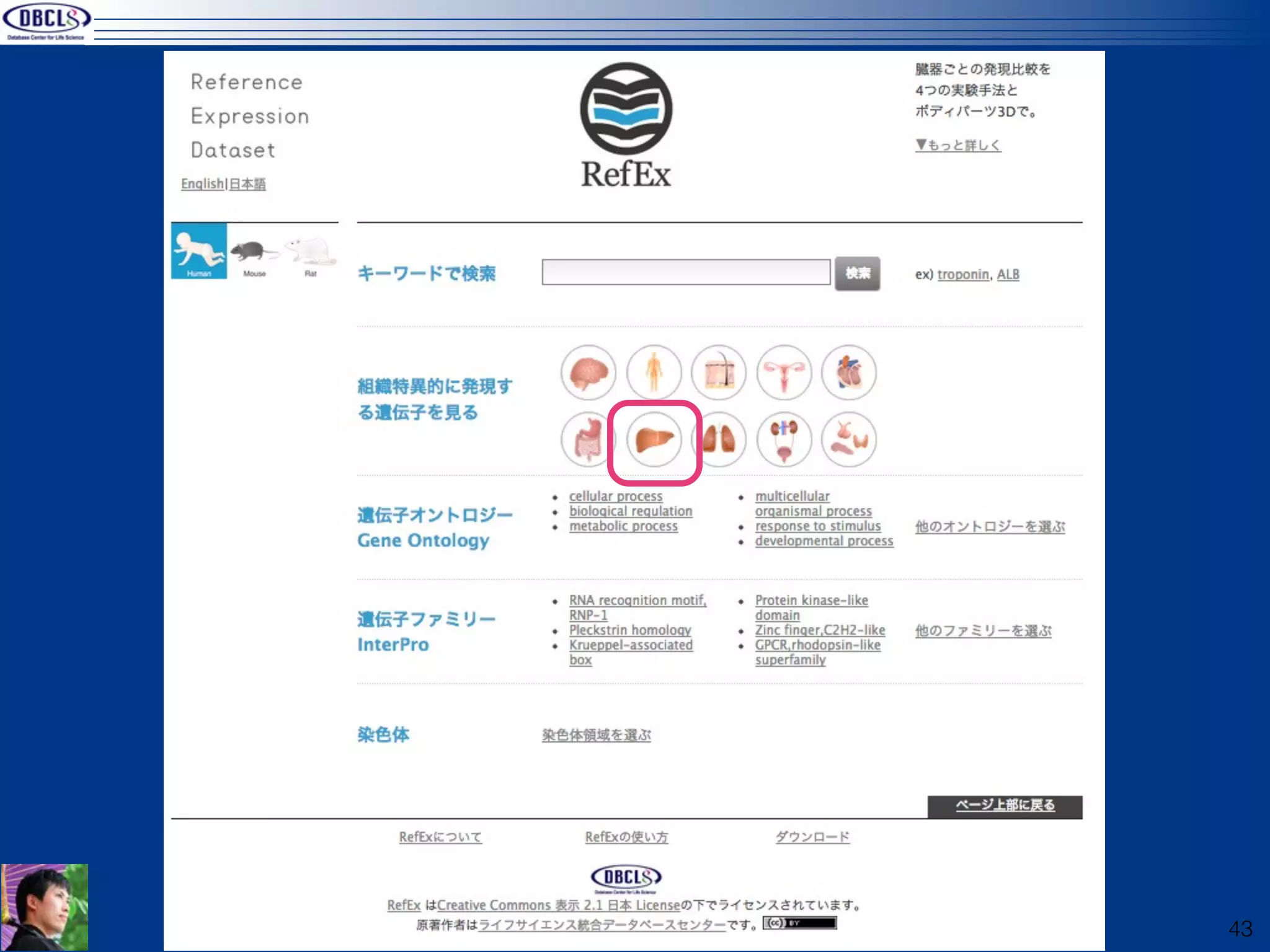Open multicellular organismal process link

coord(813,504)
